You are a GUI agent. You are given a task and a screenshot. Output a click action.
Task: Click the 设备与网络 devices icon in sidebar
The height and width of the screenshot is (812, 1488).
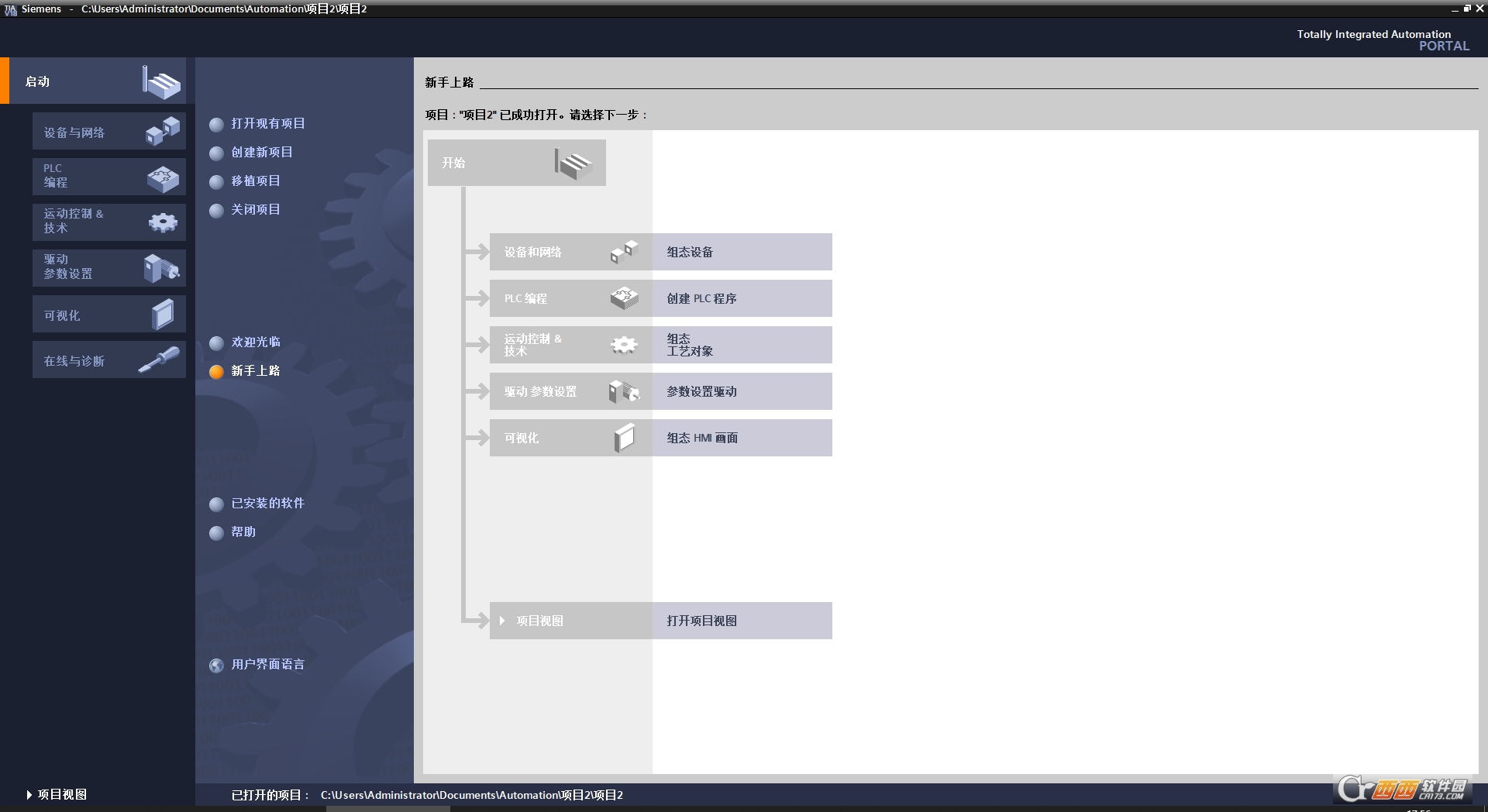pos(163,131)
